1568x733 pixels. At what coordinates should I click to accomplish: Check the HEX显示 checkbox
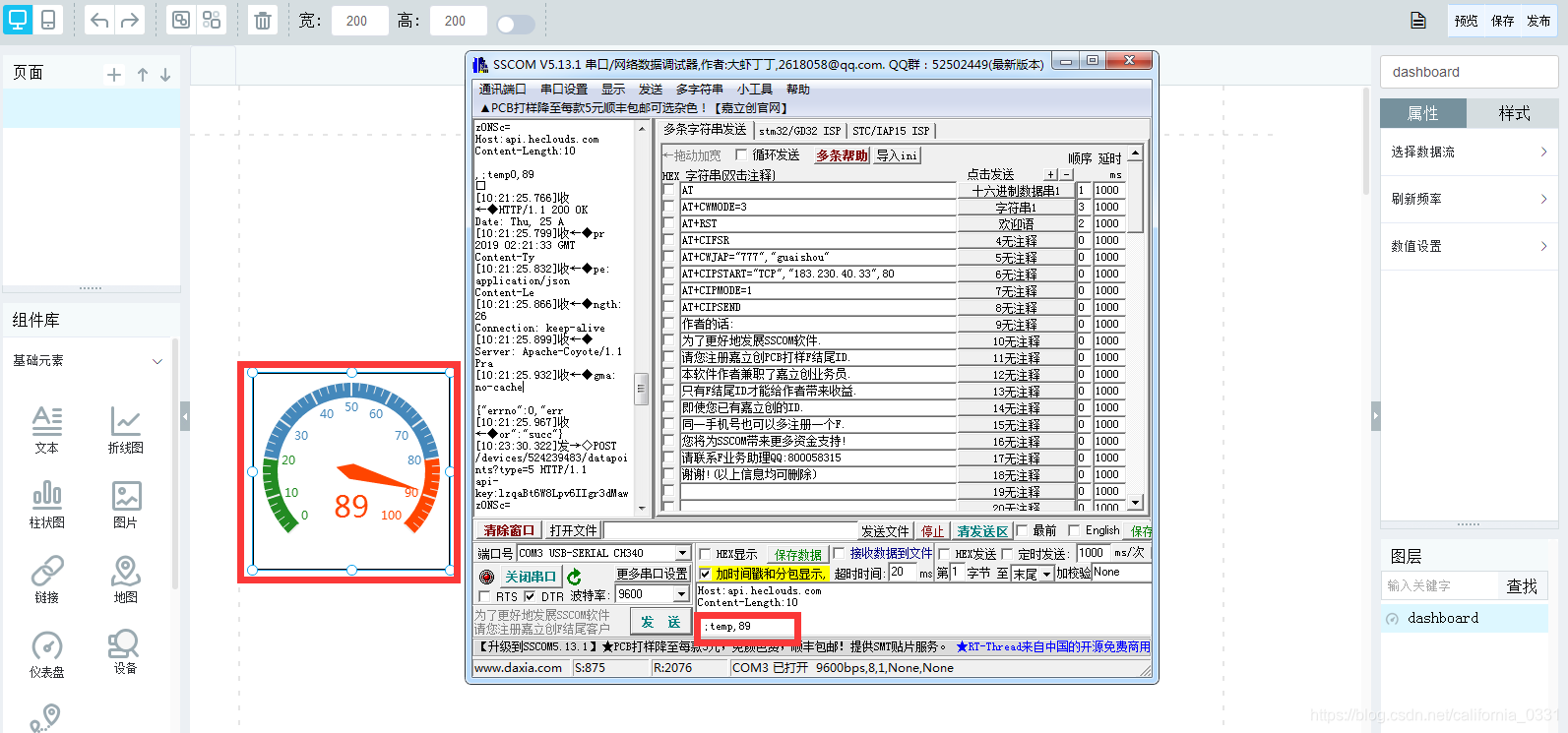click(x=705, y=554)
